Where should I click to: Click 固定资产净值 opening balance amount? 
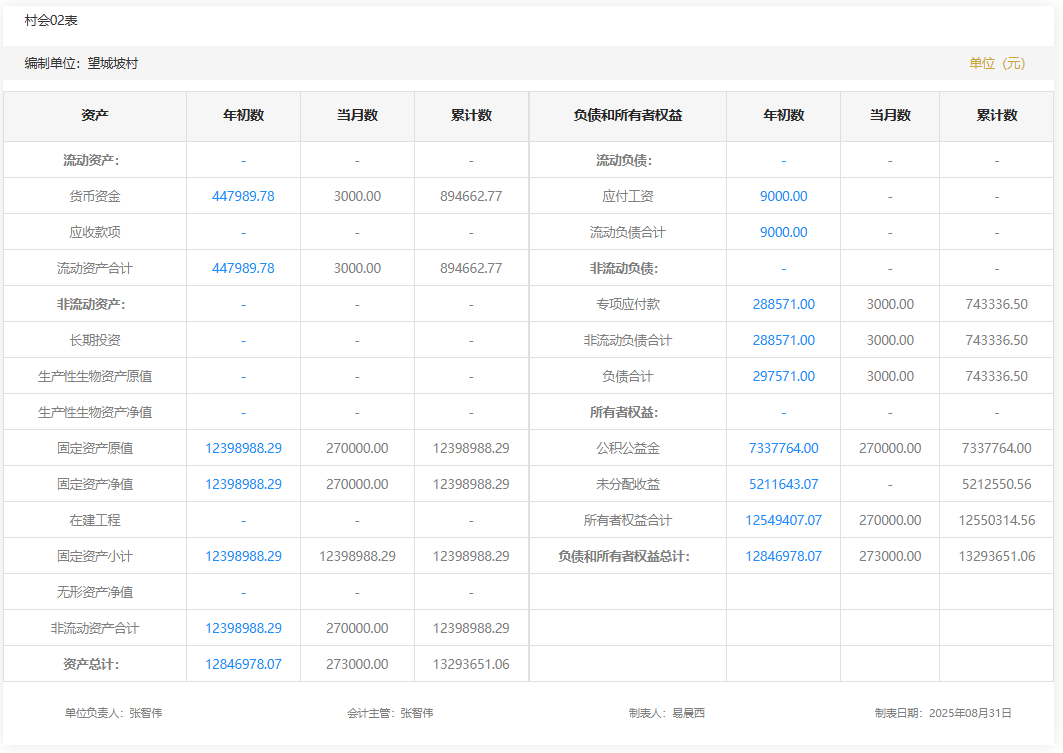[243, 484]
